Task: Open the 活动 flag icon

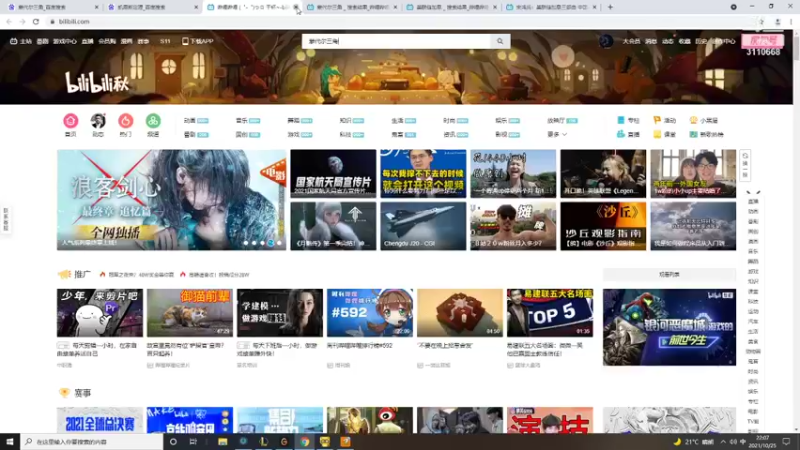Action: (657, 120)
